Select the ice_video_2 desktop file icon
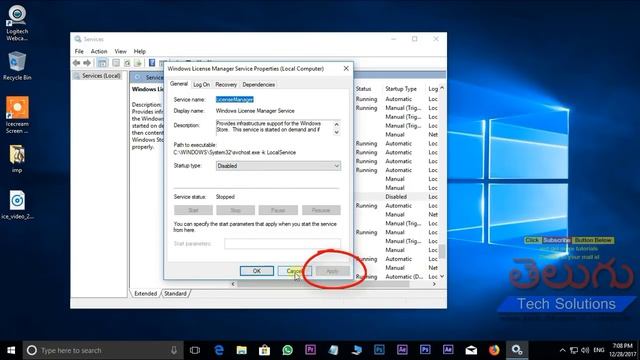The height and width of the screenshot is (360, 640). (x=17, y=205)
